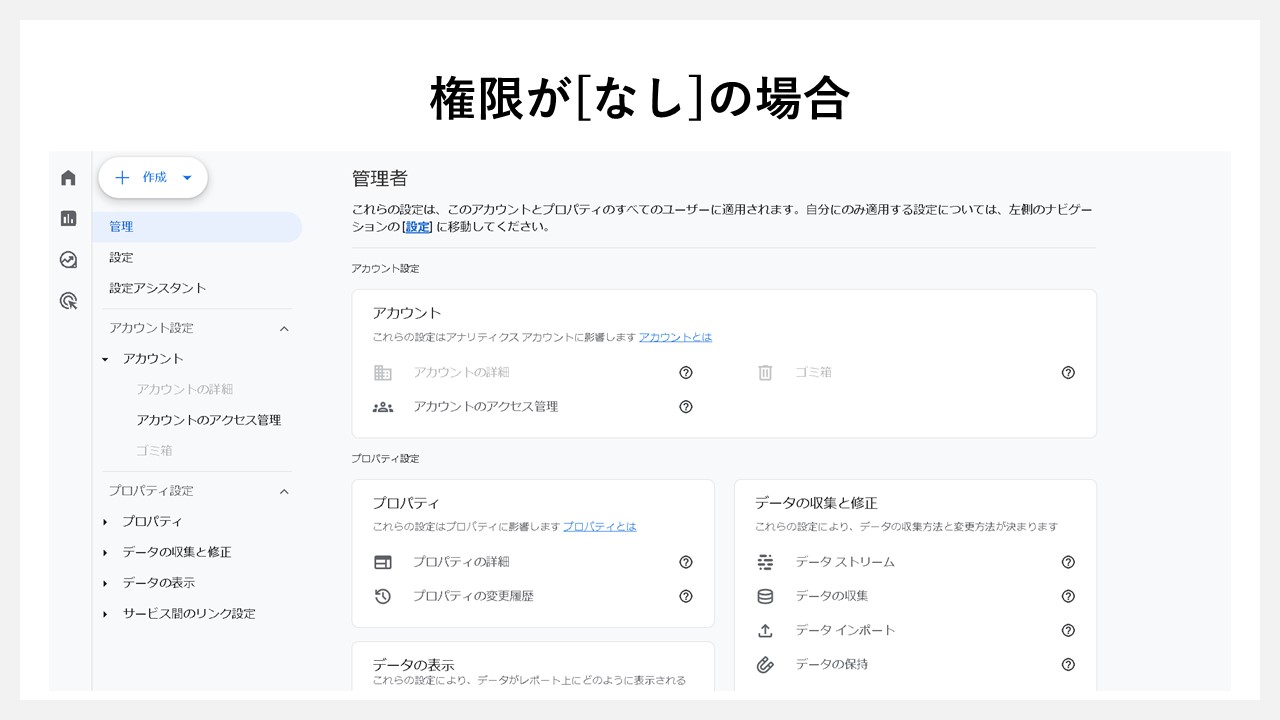This screenshot has width=1280, height=720.
Task: Click the Home icon in the left navigation
Action: coord(68,176)
